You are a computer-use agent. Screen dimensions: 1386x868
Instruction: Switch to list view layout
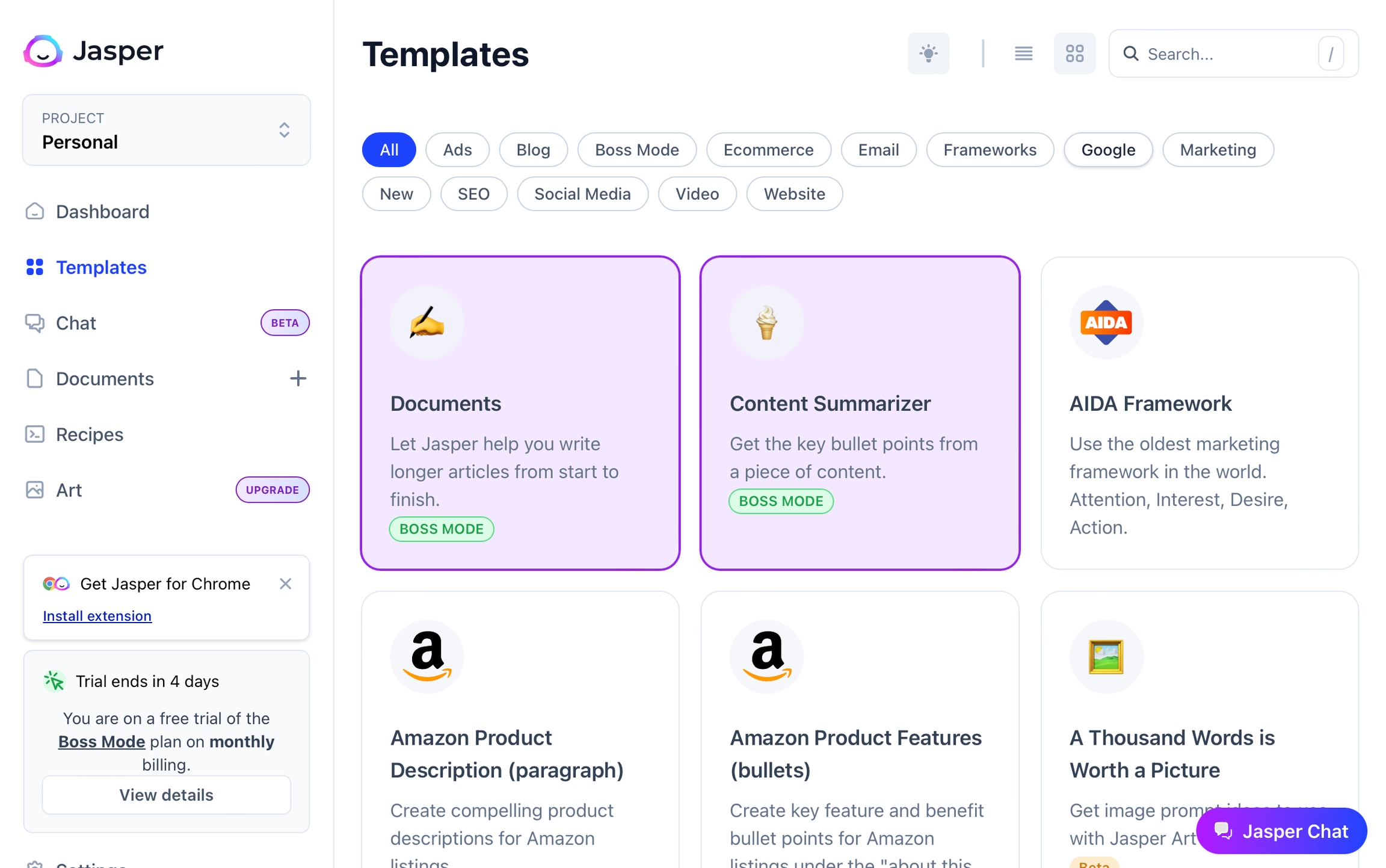pos(1023,54)
